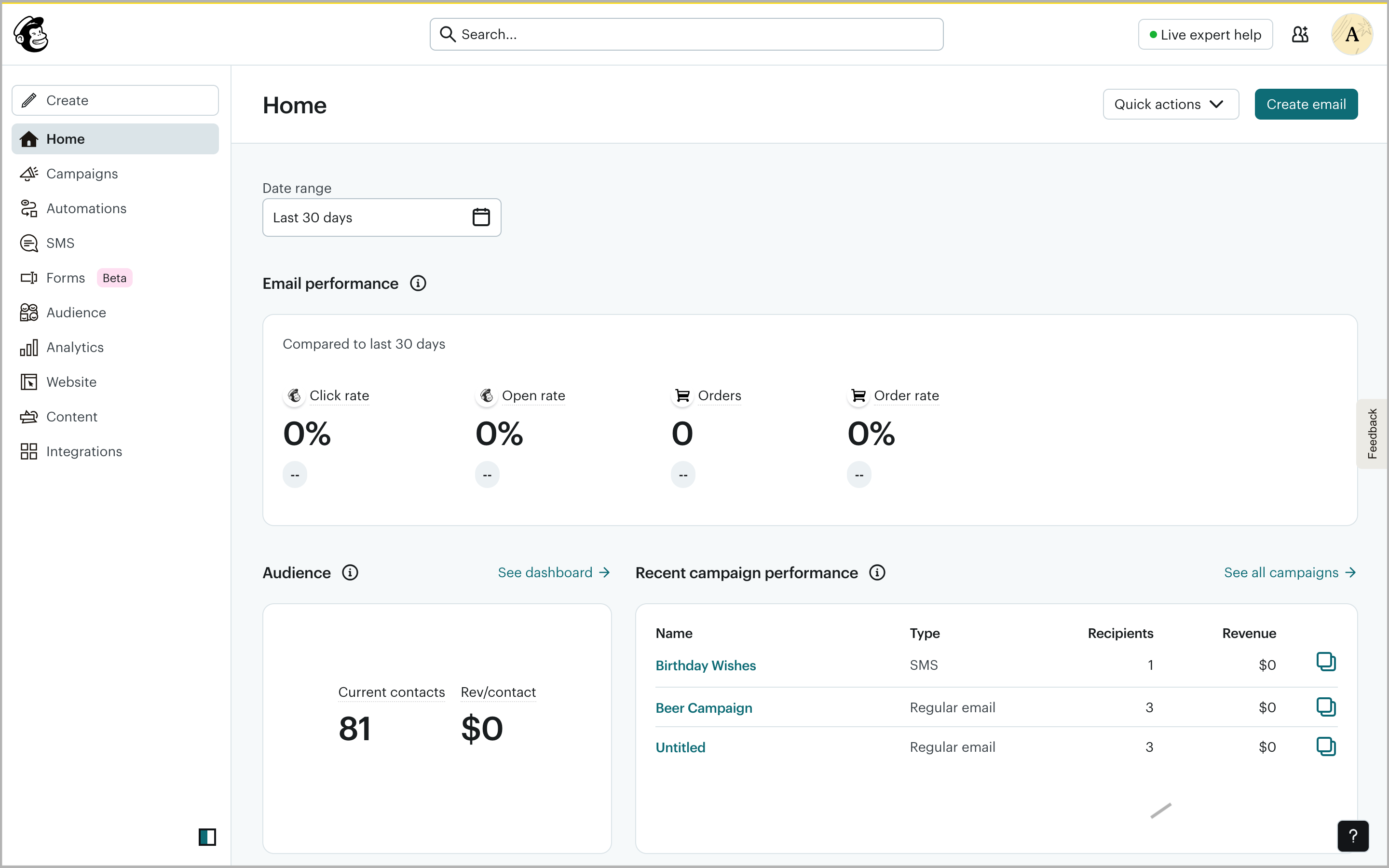This screenshot has height=868, width=1389.
Task: Open the Feedback side tab
Action: tap(1372, 434)
